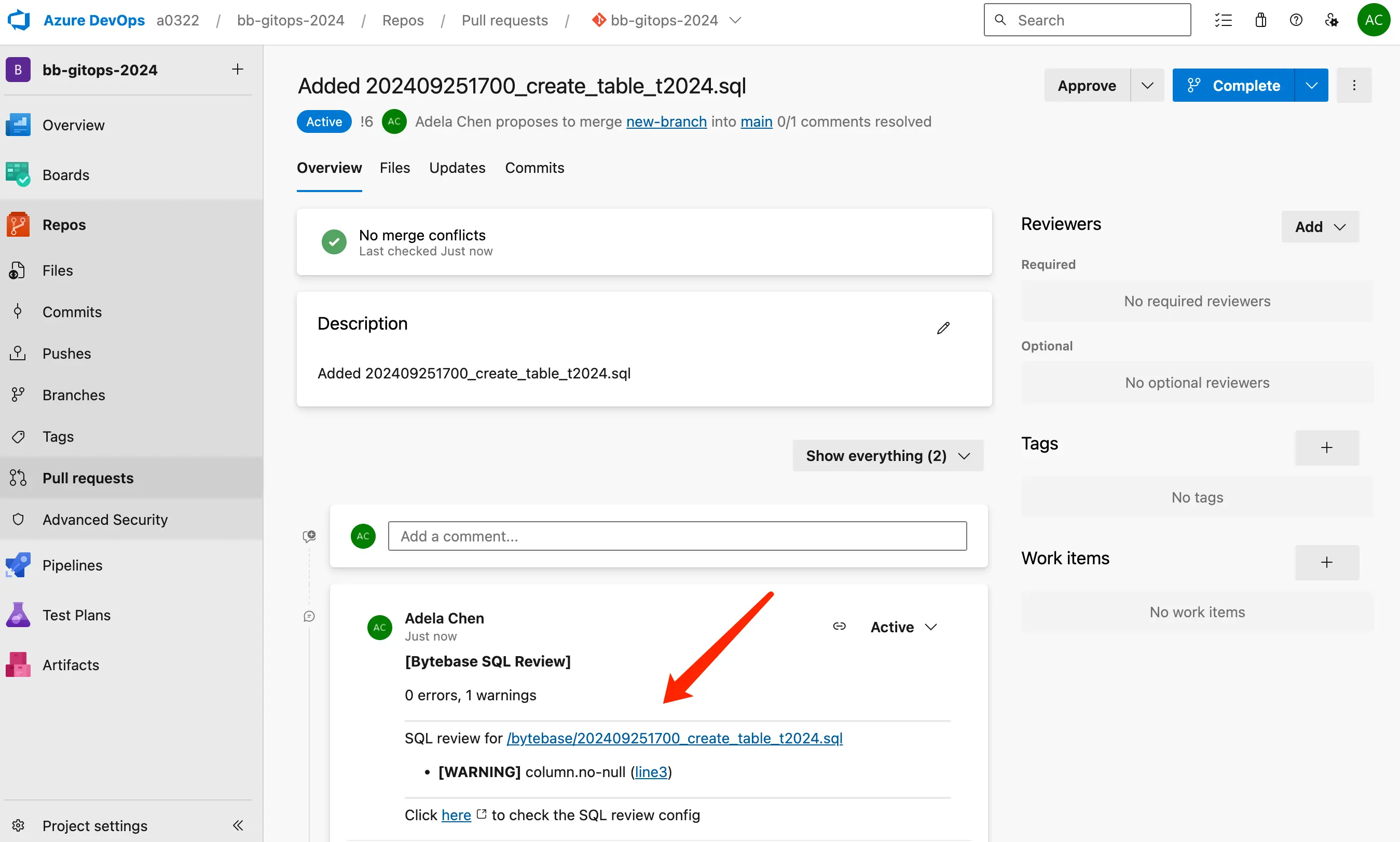The width and height of the screenshot is (1400, 842).
Task: Open more actions vertical ellipsis menu
Action: (1354, 85)
